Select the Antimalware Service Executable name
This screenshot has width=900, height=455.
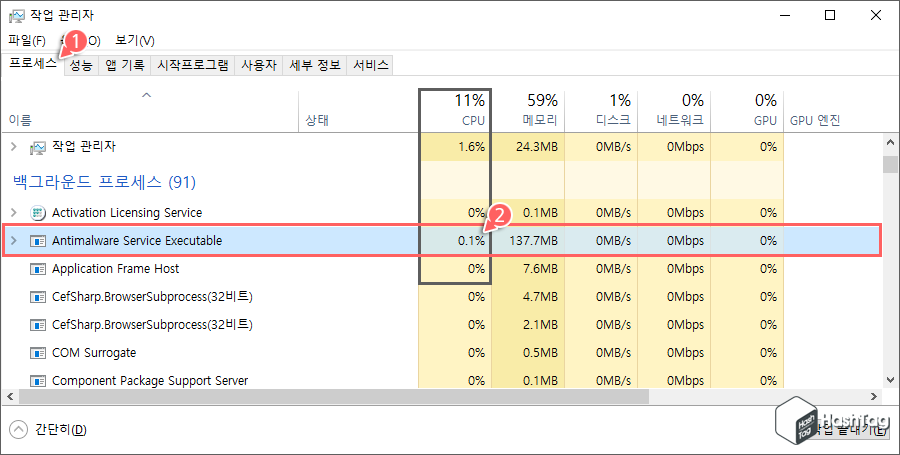pyautogui.click(x=137, y=241)
